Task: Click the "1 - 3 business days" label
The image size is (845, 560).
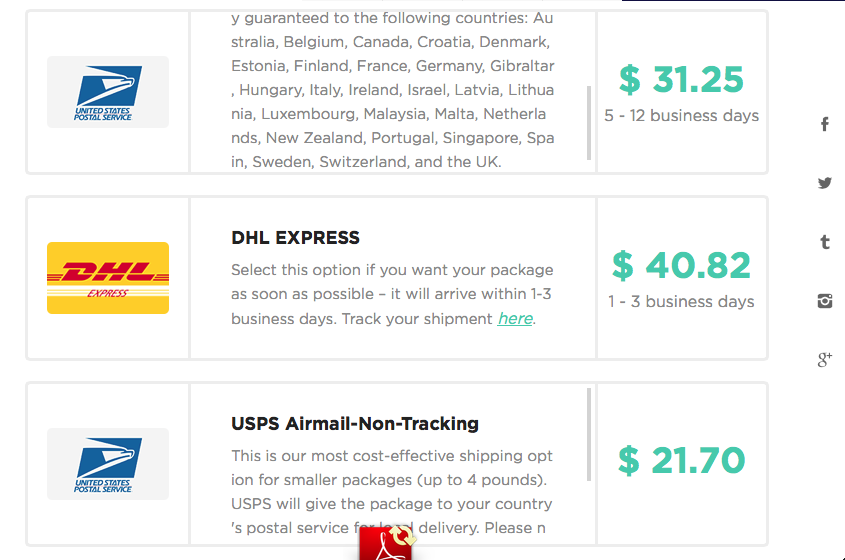Action: coord(681,301)
